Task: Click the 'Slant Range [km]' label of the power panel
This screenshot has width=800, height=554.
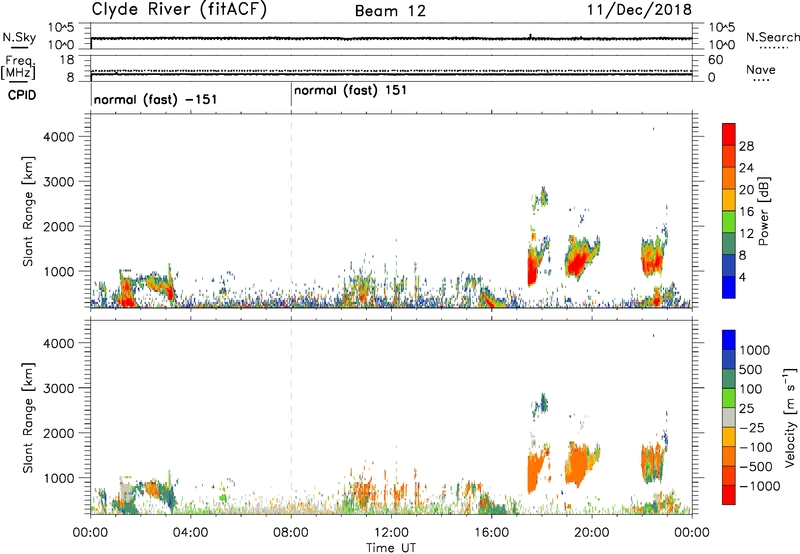Action: [28, 211]
